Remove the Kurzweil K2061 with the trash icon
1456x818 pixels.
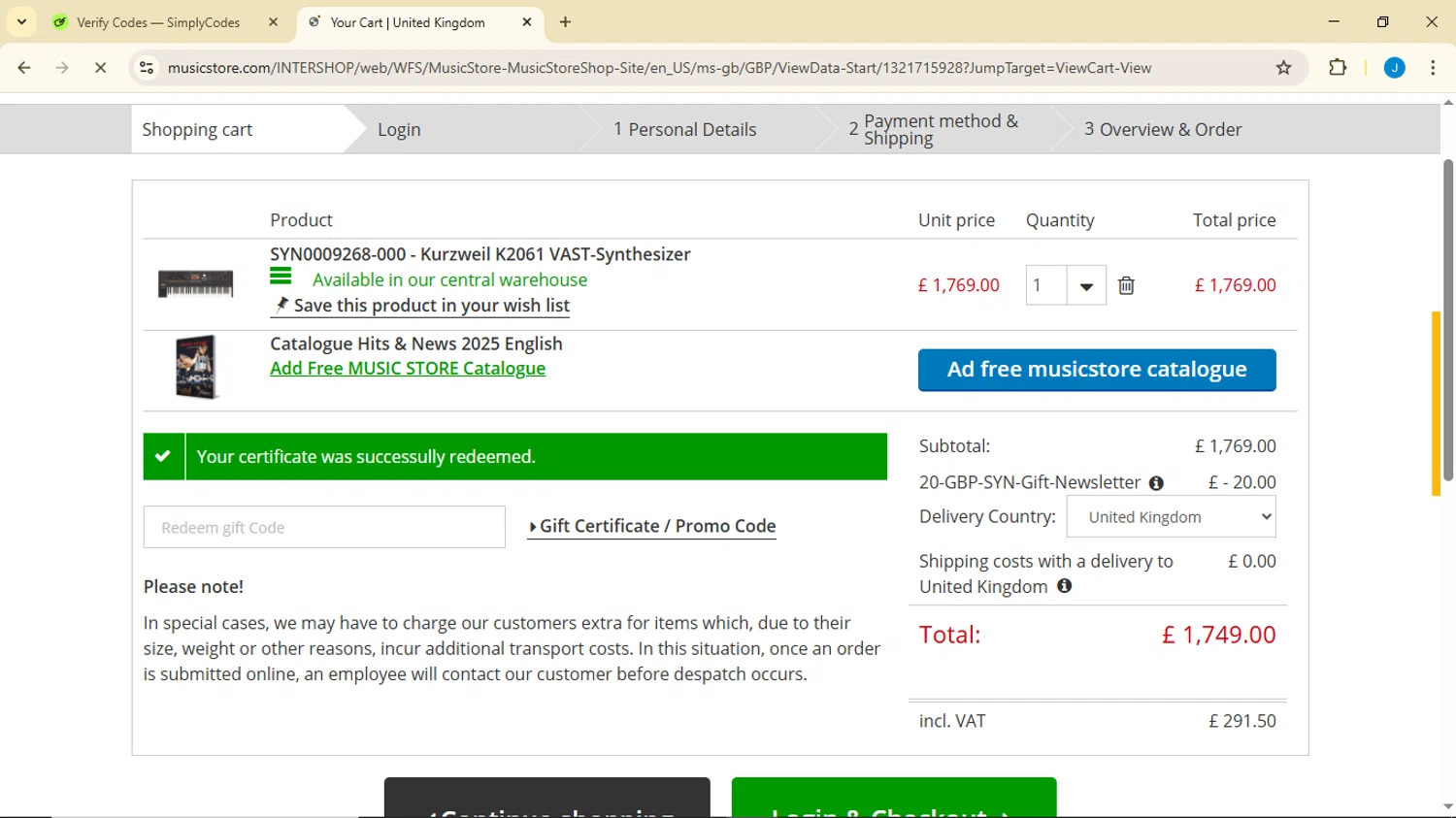tap(1126, 285)
